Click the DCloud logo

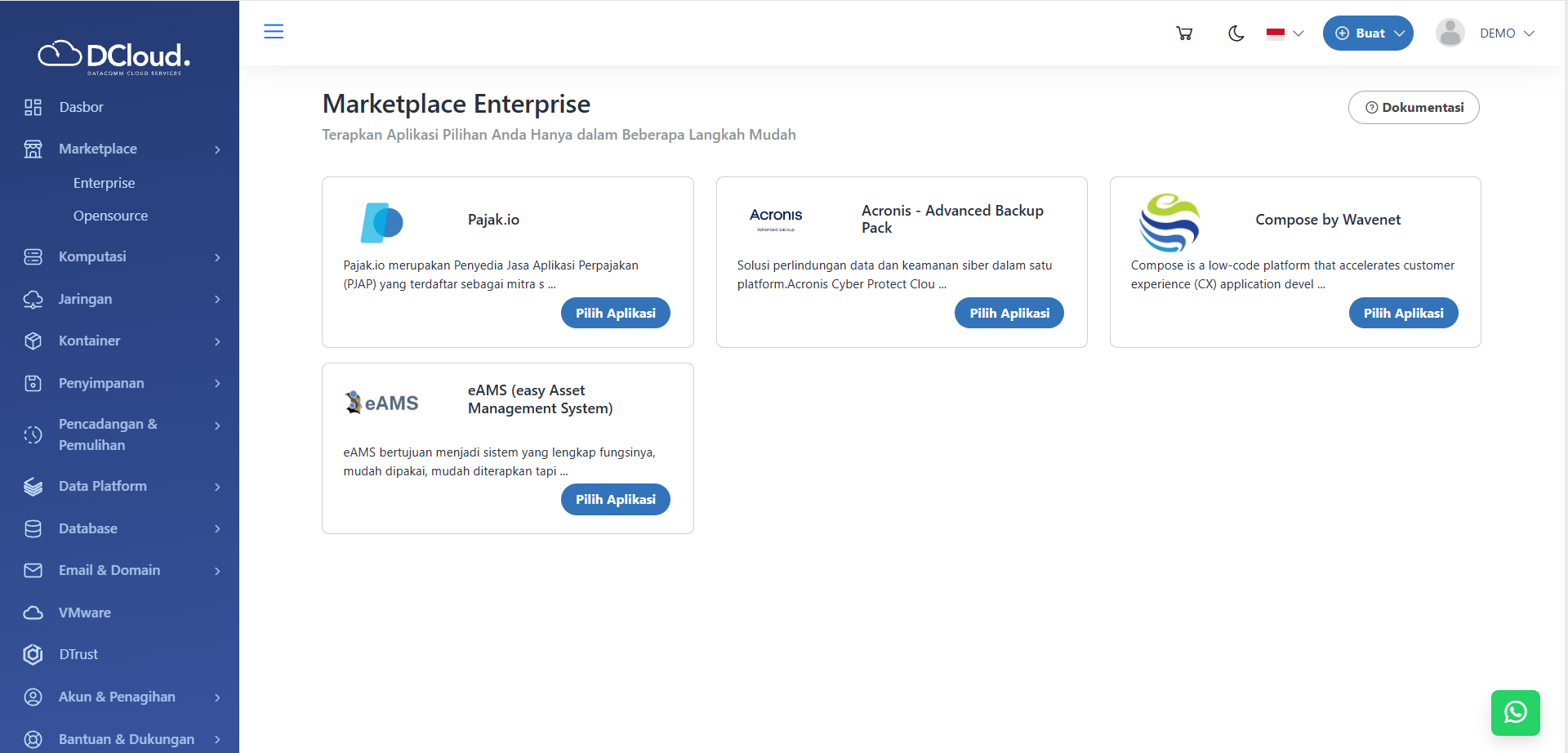[114, 56]
